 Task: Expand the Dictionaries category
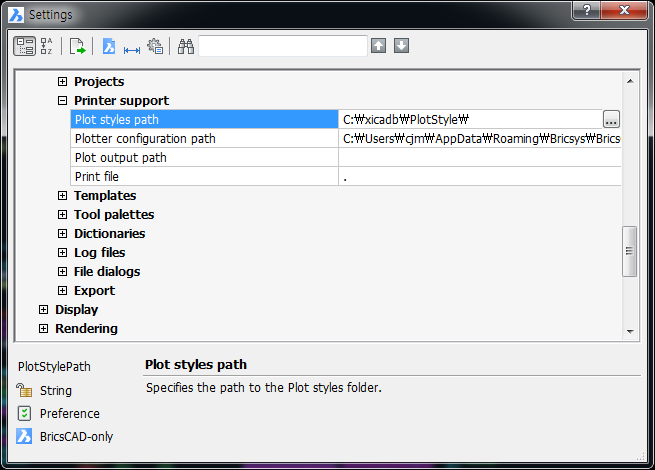point(62,234)
